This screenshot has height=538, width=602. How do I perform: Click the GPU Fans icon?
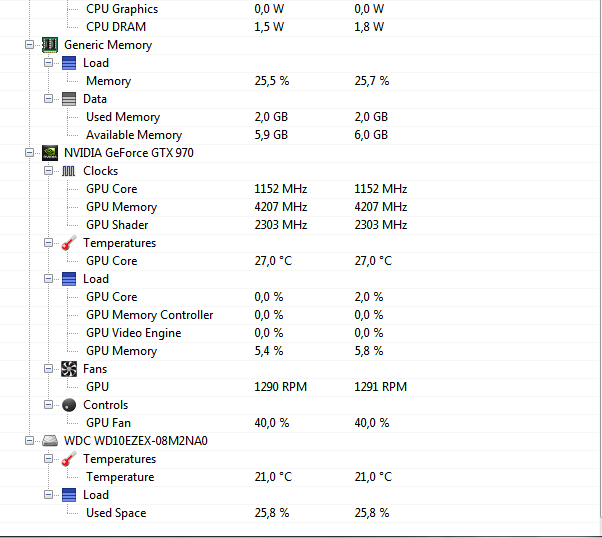click(68, 369)
